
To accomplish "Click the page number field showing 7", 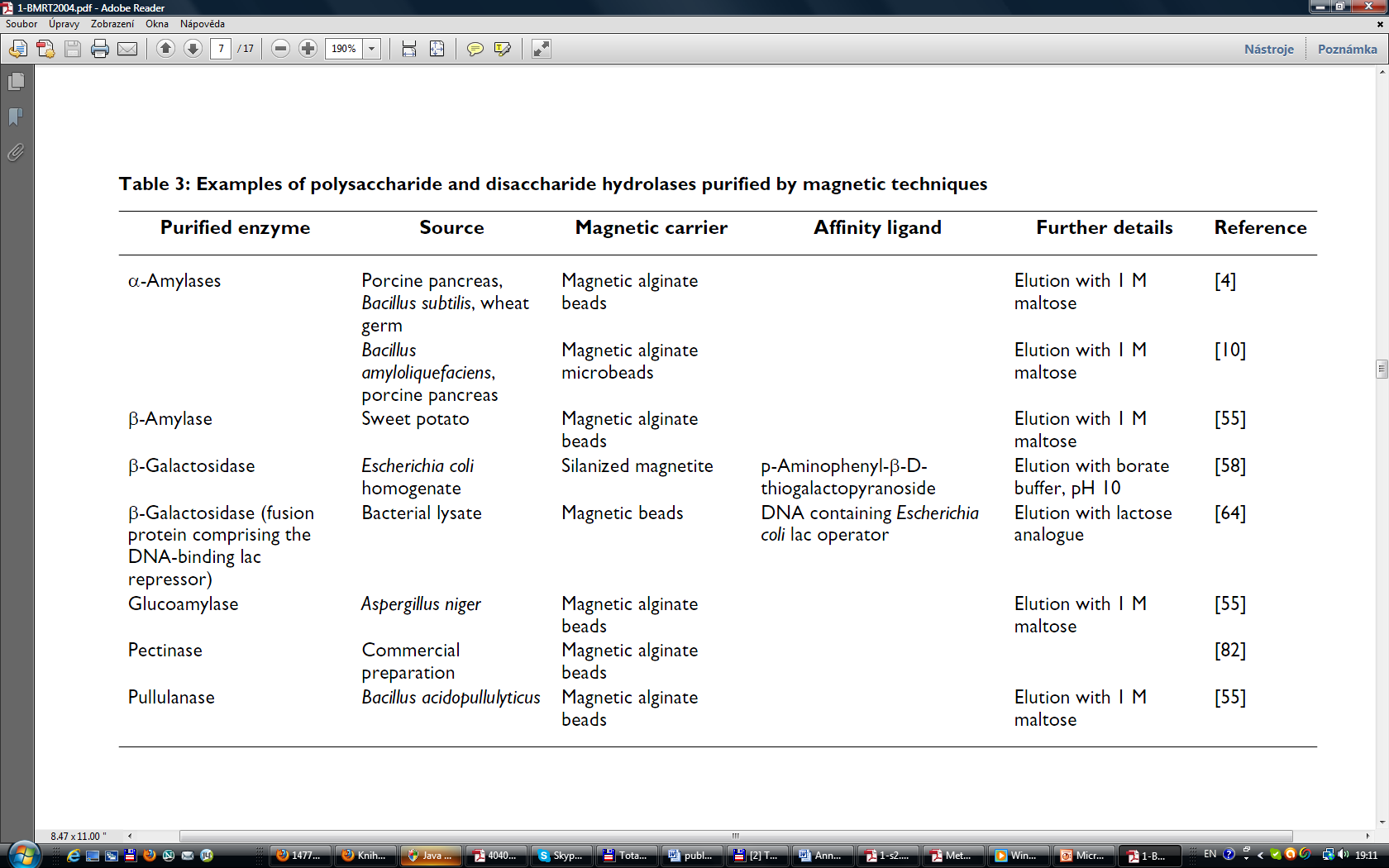I will 221,49.
